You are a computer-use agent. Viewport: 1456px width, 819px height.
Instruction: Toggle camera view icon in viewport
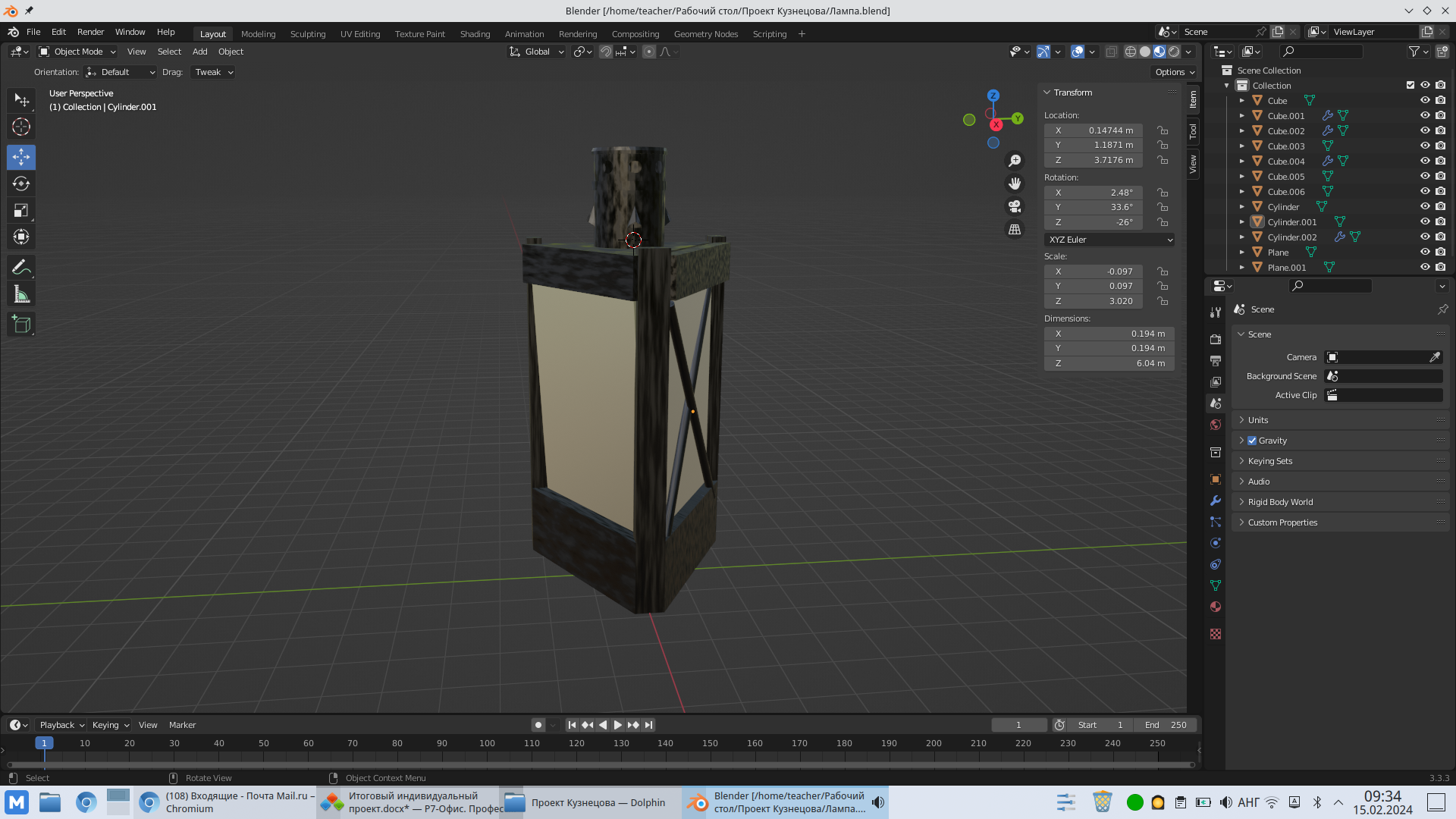coord(1015,206)
